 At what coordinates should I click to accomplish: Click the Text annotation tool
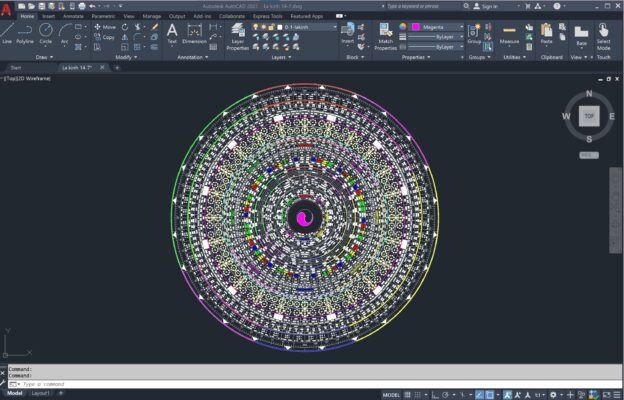click(172, 33)
